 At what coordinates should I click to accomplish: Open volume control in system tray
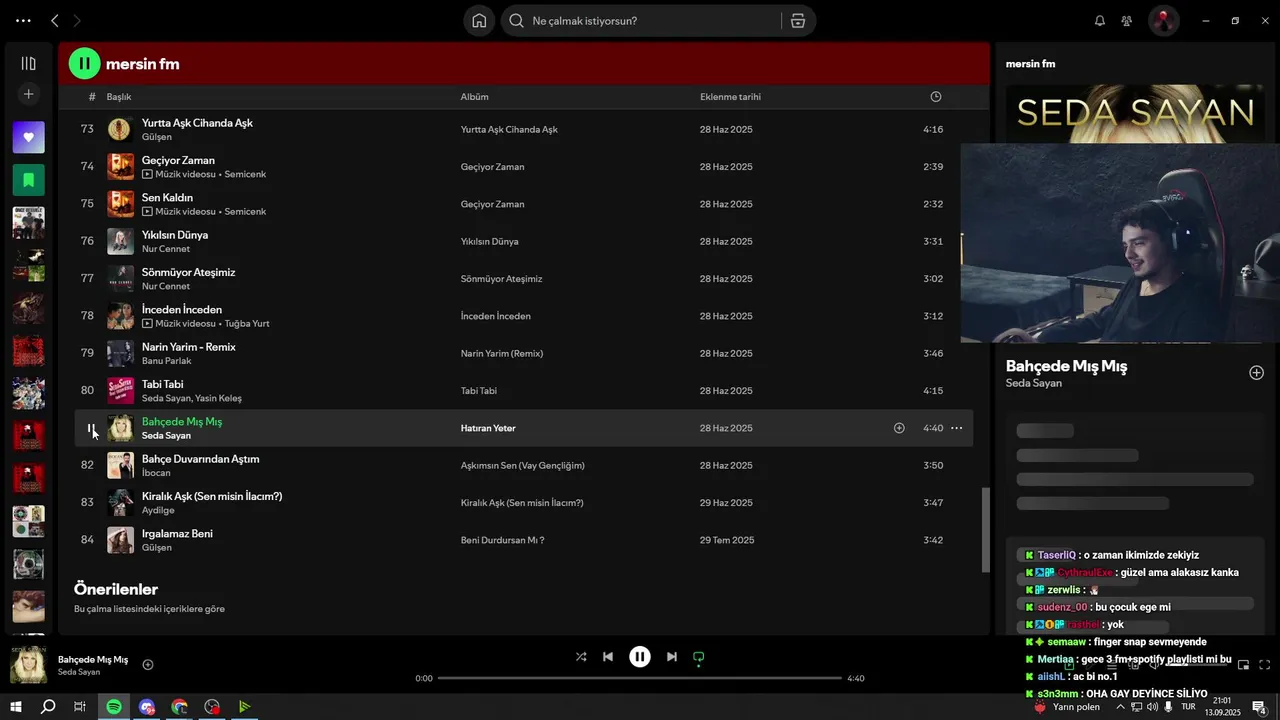(1152, 707)
